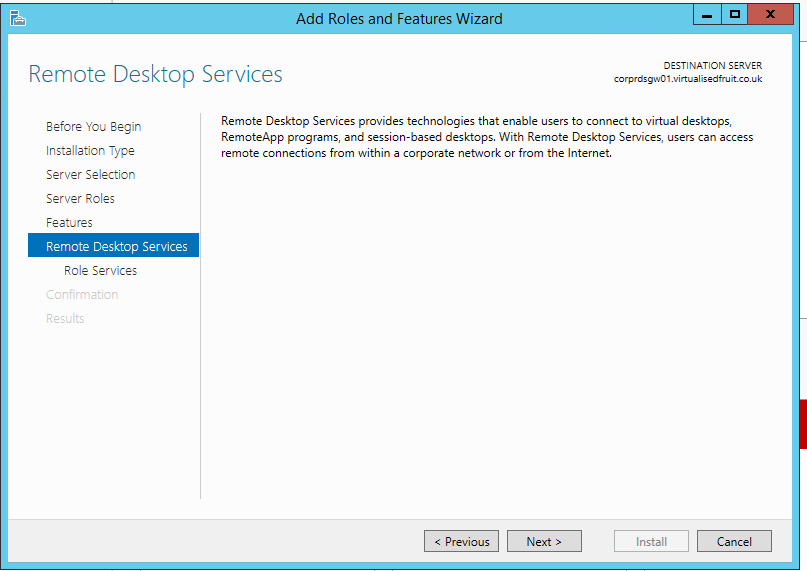Maximize the wizard window

click(735, 15)
